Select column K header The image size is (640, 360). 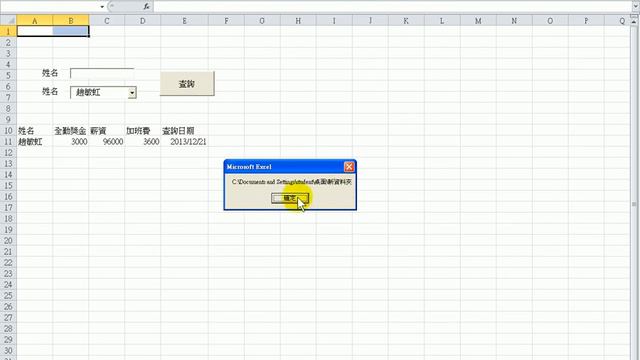(x=406, y=20)
